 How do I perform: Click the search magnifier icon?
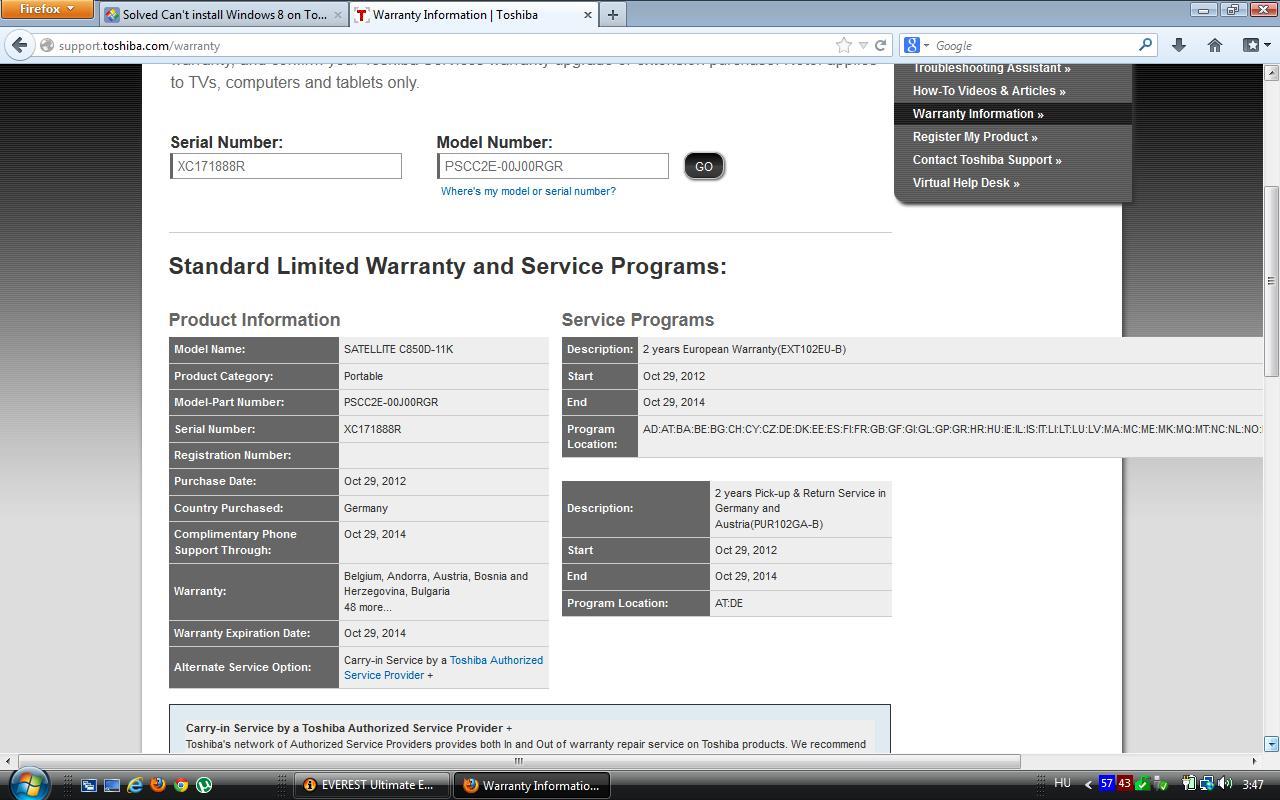point(1145,45)
